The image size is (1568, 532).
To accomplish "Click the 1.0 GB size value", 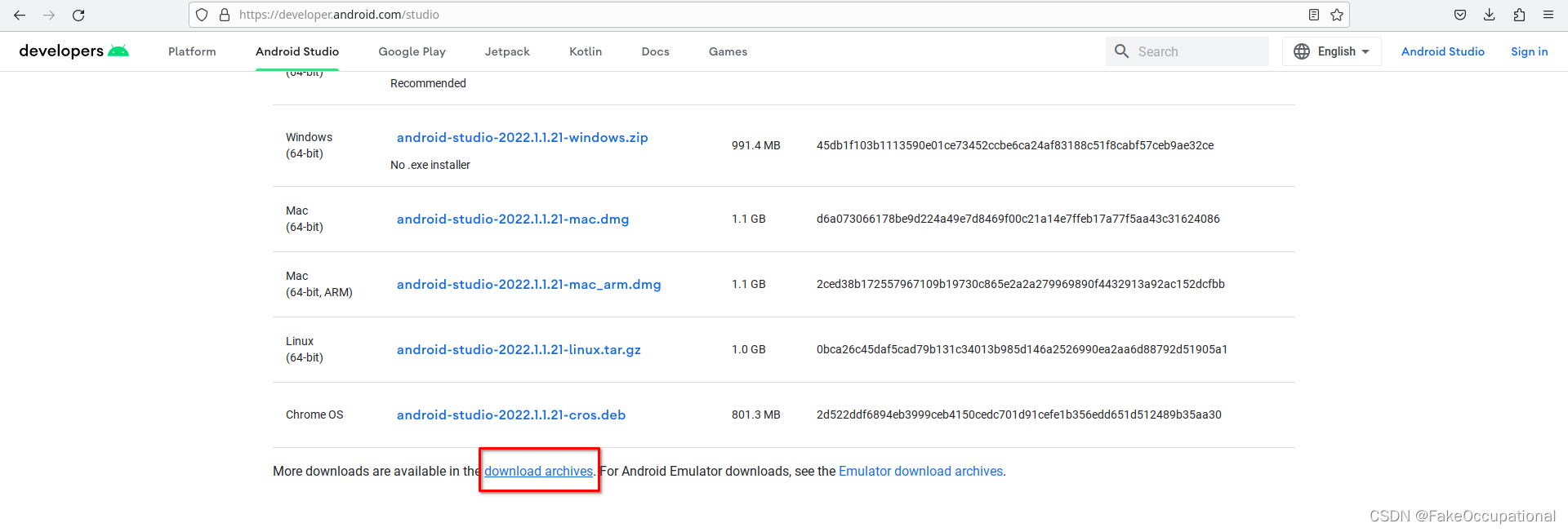I will 749,349.
